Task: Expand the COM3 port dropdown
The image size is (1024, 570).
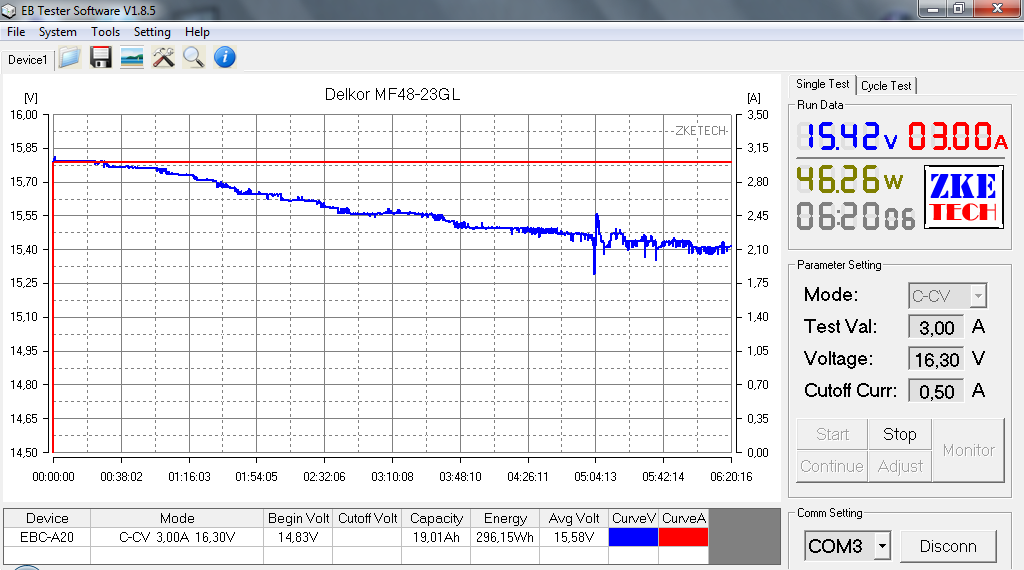Action: 881,547
